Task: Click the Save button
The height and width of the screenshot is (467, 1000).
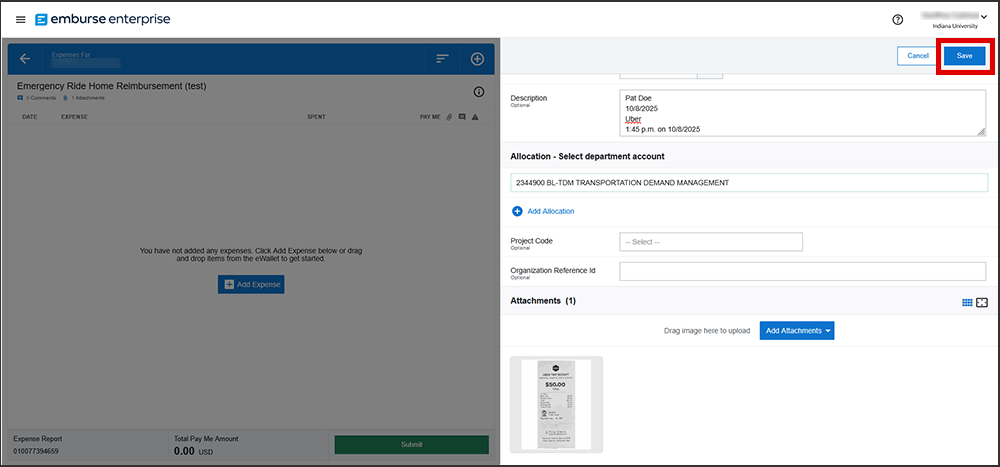Action: tap(964, 56)
